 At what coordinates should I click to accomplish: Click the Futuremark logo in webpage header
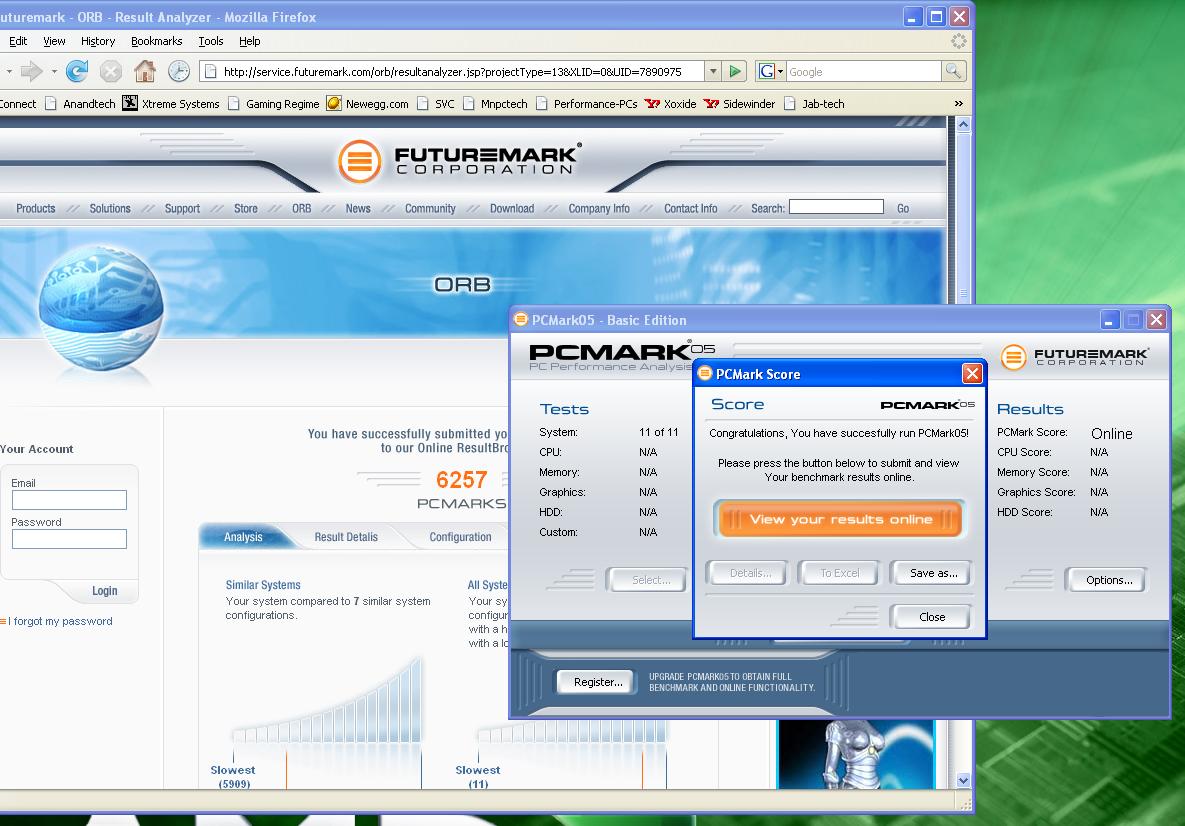tap(459, 159)
